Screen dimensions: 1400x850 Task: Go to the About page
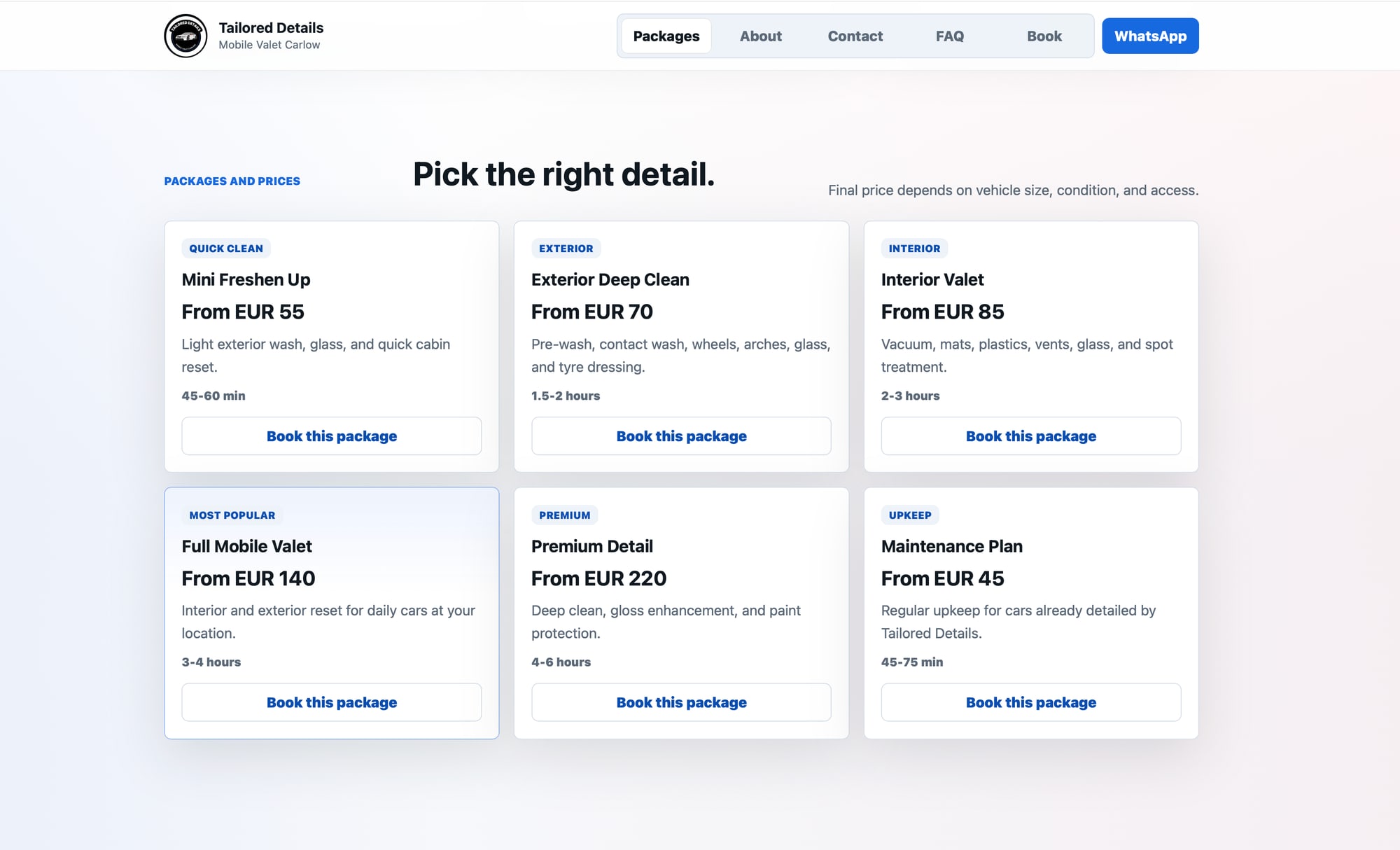(x=760, y=36)
